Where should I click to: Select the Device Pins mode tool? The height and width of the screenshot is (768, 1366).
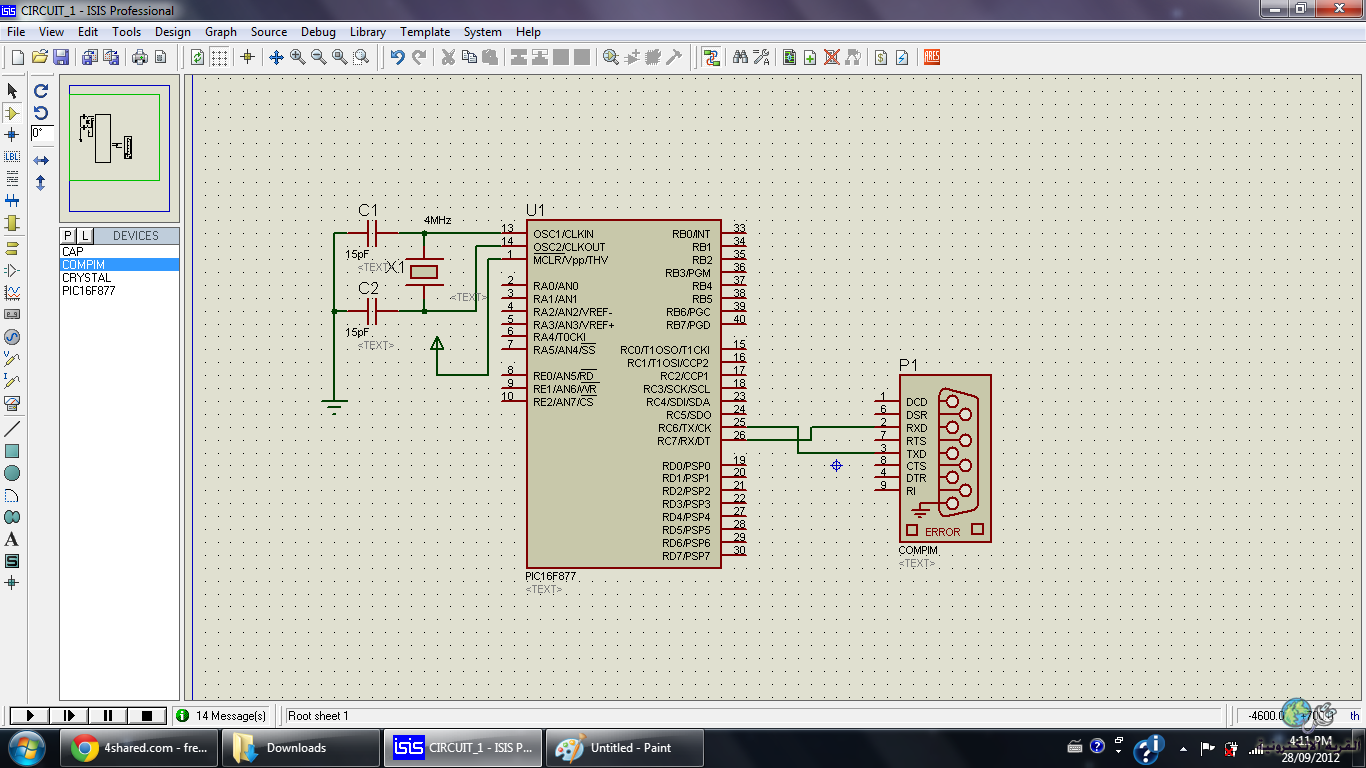pyautogui.click(x=12, y=270)
